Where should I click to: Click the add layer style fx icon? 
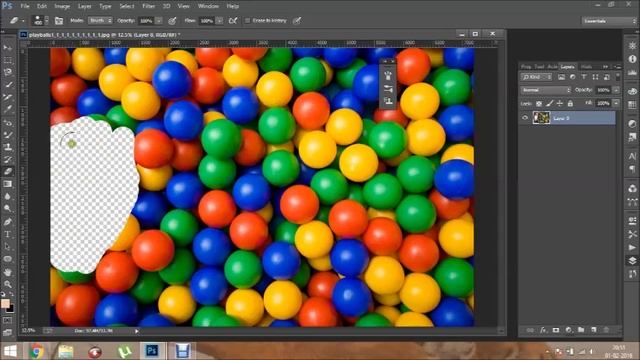[543, 330]
